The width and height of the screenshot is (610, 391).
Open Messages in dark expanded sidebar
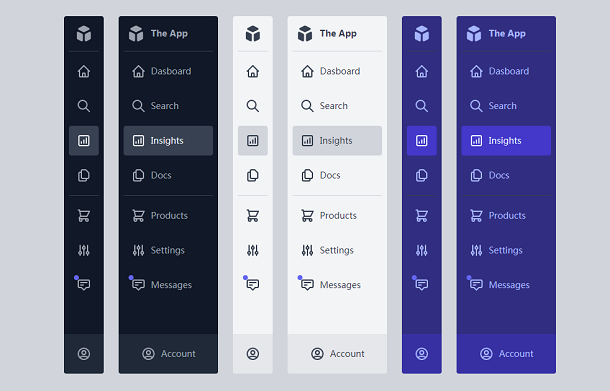[168, 285]
